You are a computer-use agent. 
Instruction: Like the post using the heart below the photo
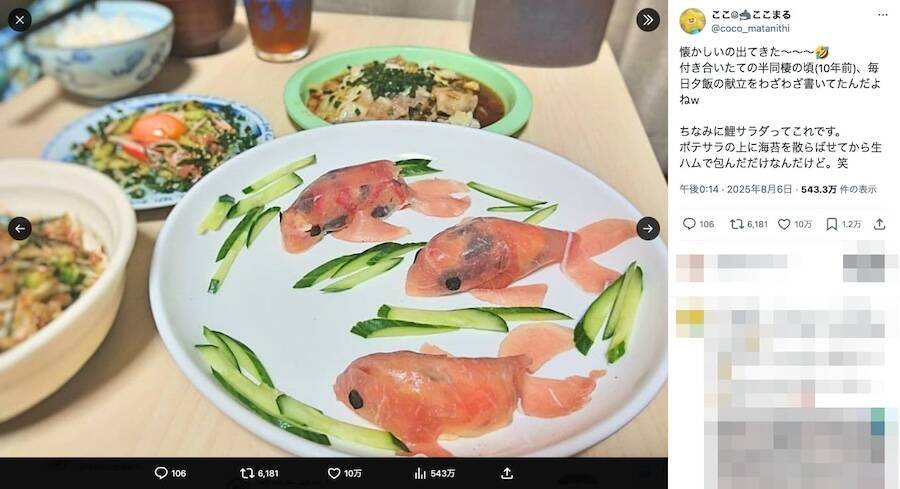tap(335, 473)
